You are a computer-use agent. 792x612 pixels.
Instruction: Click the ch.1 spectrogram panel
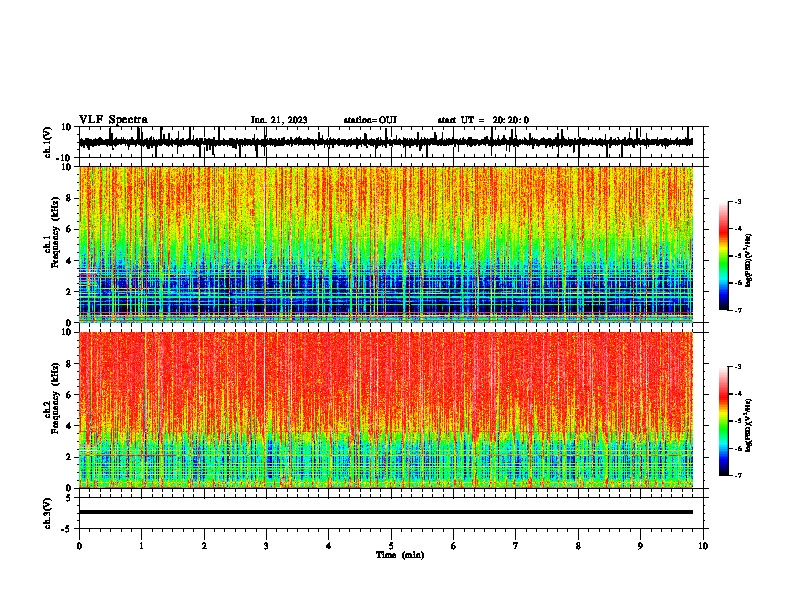[x=385, y=244]
